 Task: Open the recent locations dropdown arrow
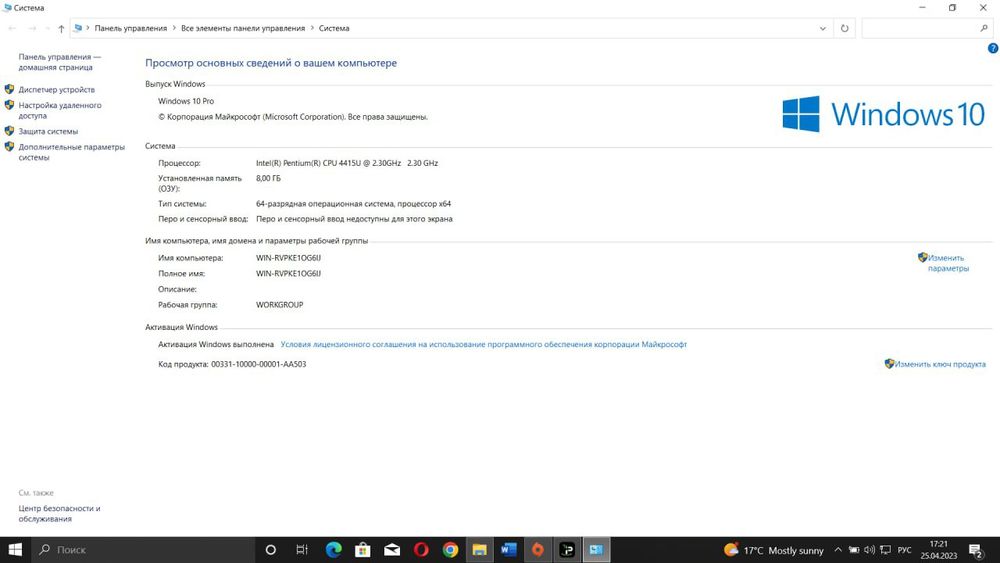tap(47, 28)
